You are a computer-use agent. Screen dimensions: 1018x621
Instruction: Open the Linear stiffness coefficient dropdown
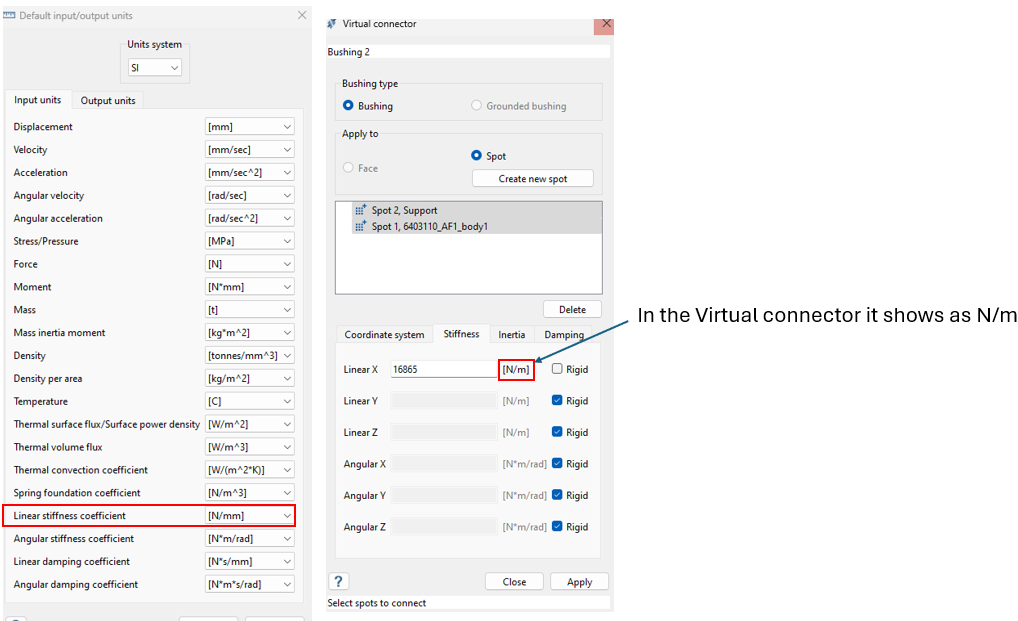[250, 515]
